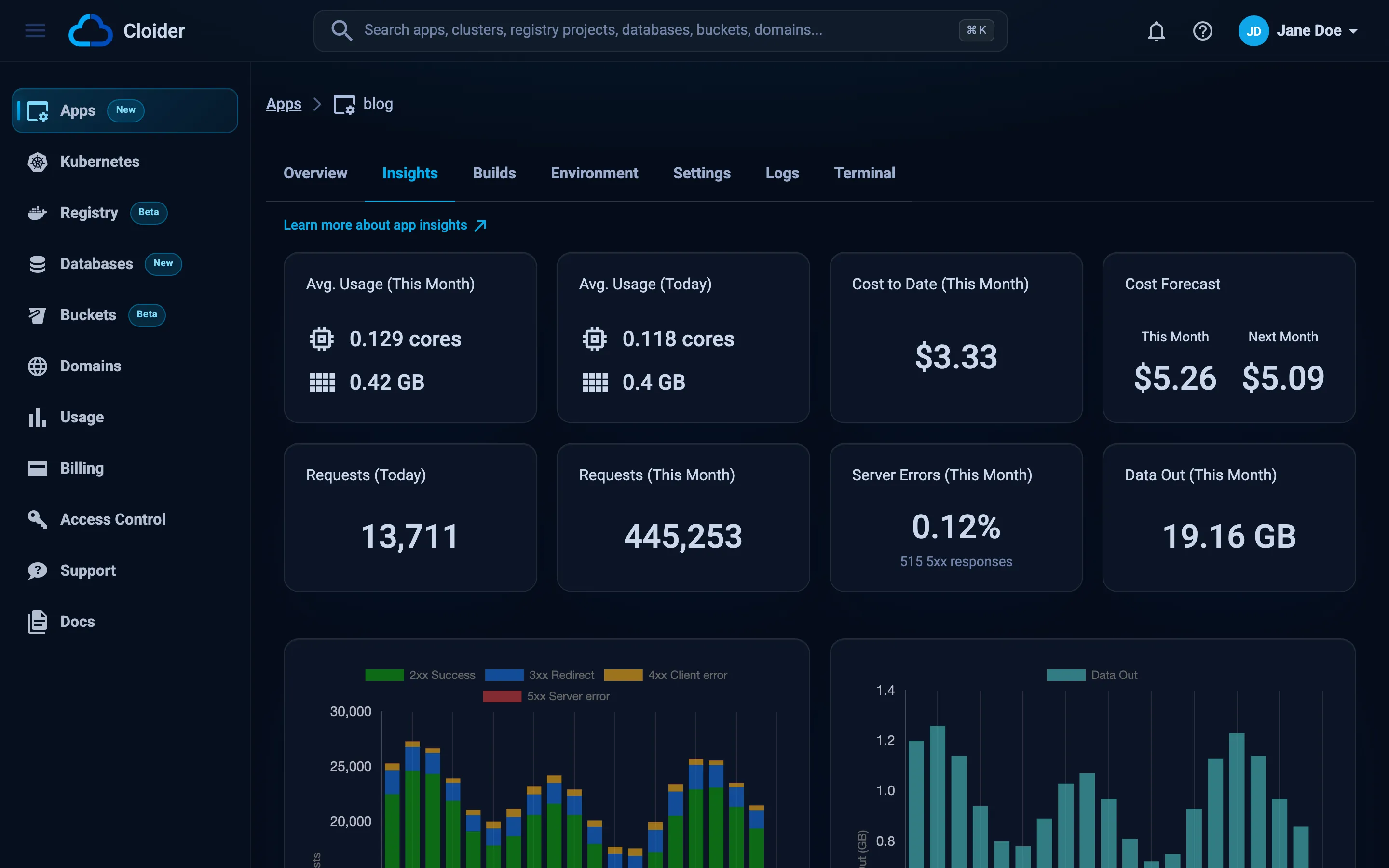Click the Access Control key icon
The width and height of the screenshot is (1389, 868).
37,519
